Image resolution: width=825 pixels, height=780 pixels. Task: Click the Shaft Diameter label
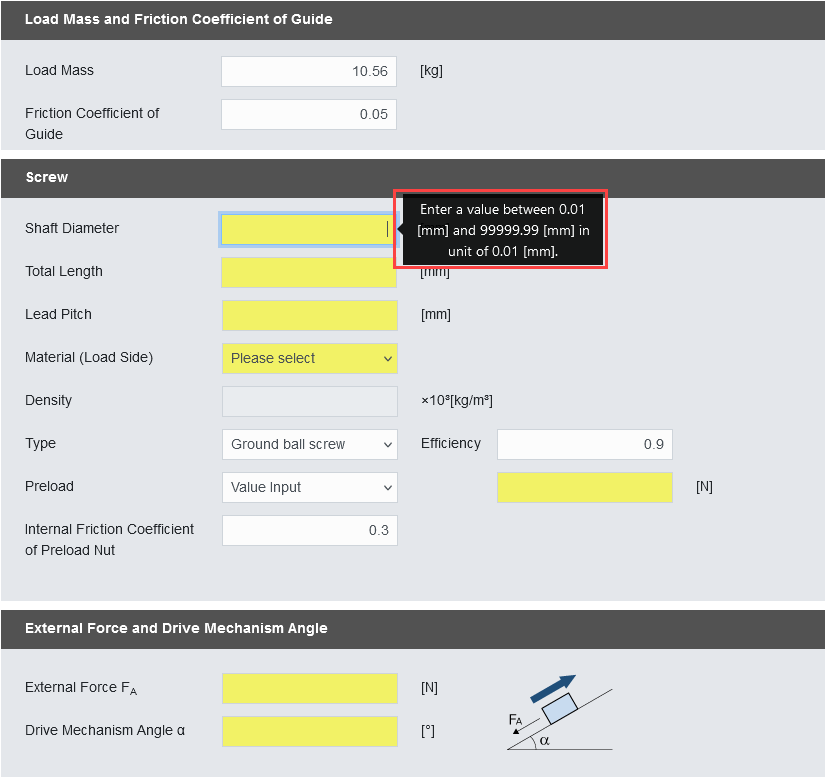coord(72,228)
